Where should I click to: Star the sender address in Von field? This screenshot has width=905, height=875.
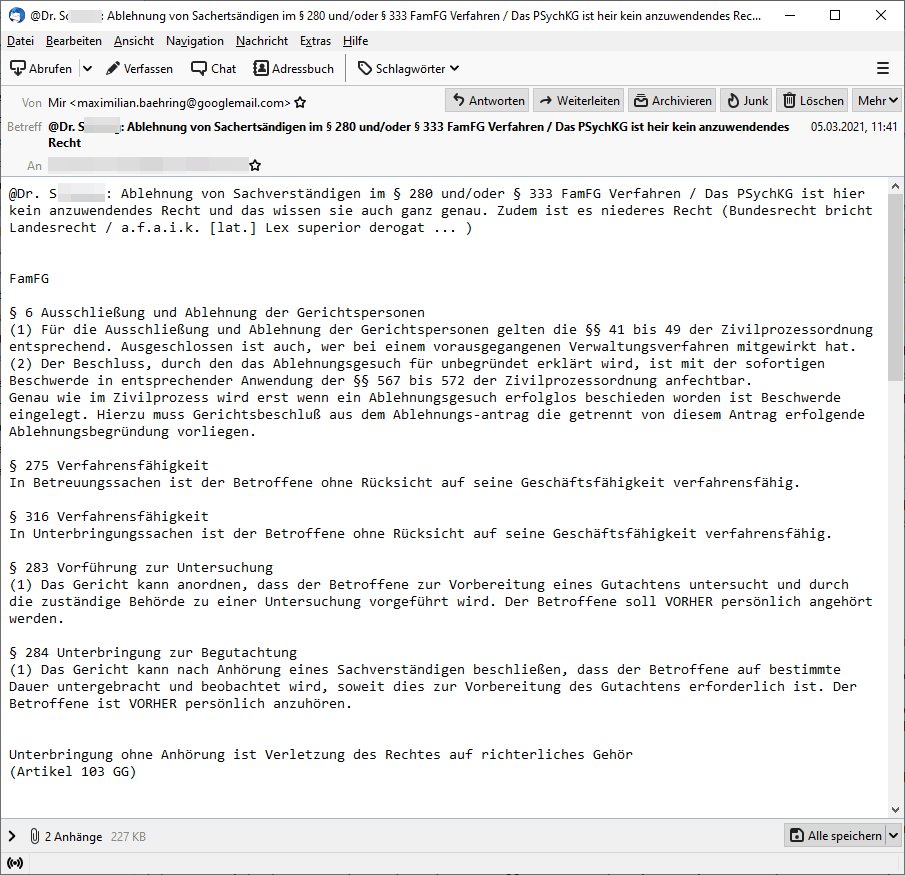[x=300, y=103]
